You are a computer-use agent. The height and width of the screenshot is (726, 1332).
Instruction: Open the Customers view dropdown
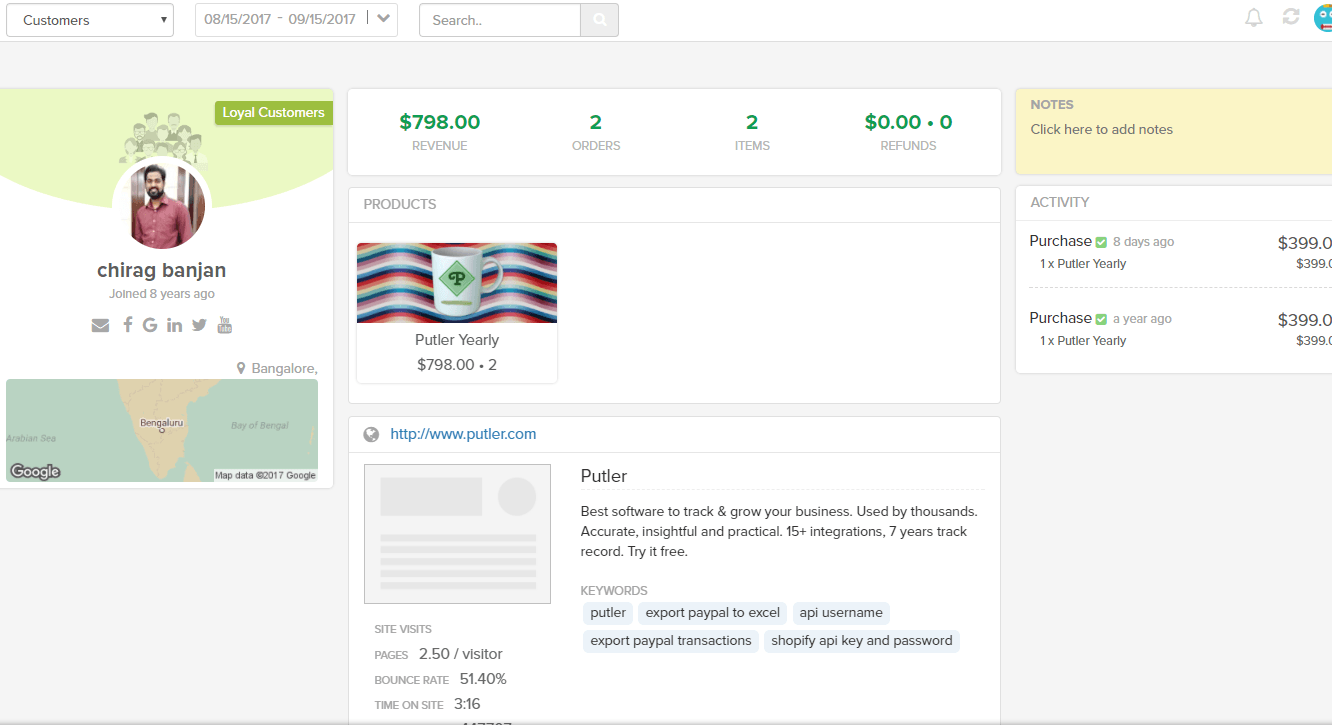click(90, 20)
